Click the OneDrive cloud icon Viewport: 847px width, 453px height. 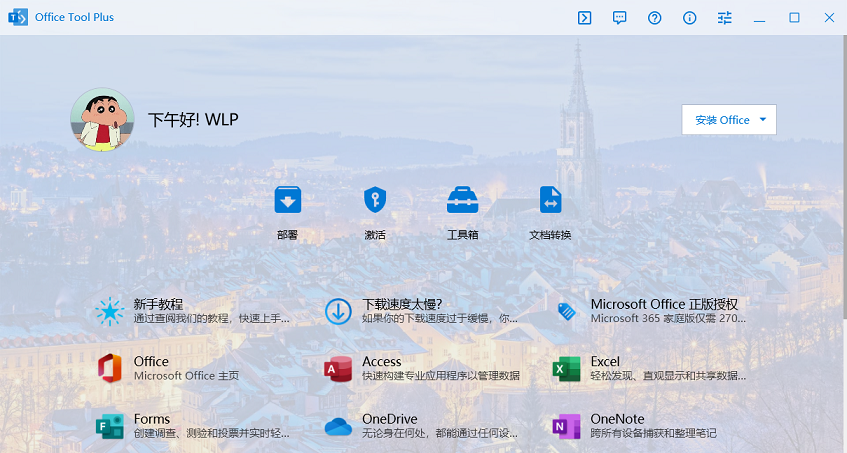(338, 426)
